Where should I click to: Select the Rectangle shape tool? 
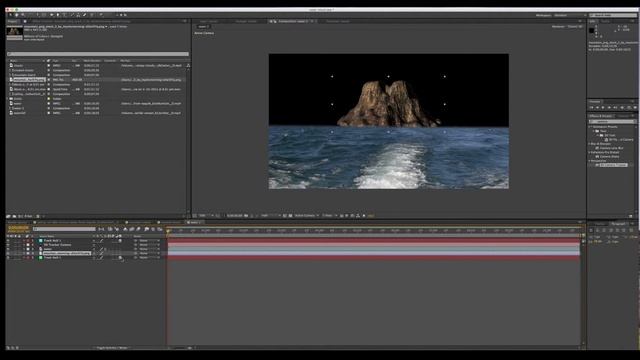[52, 15]
